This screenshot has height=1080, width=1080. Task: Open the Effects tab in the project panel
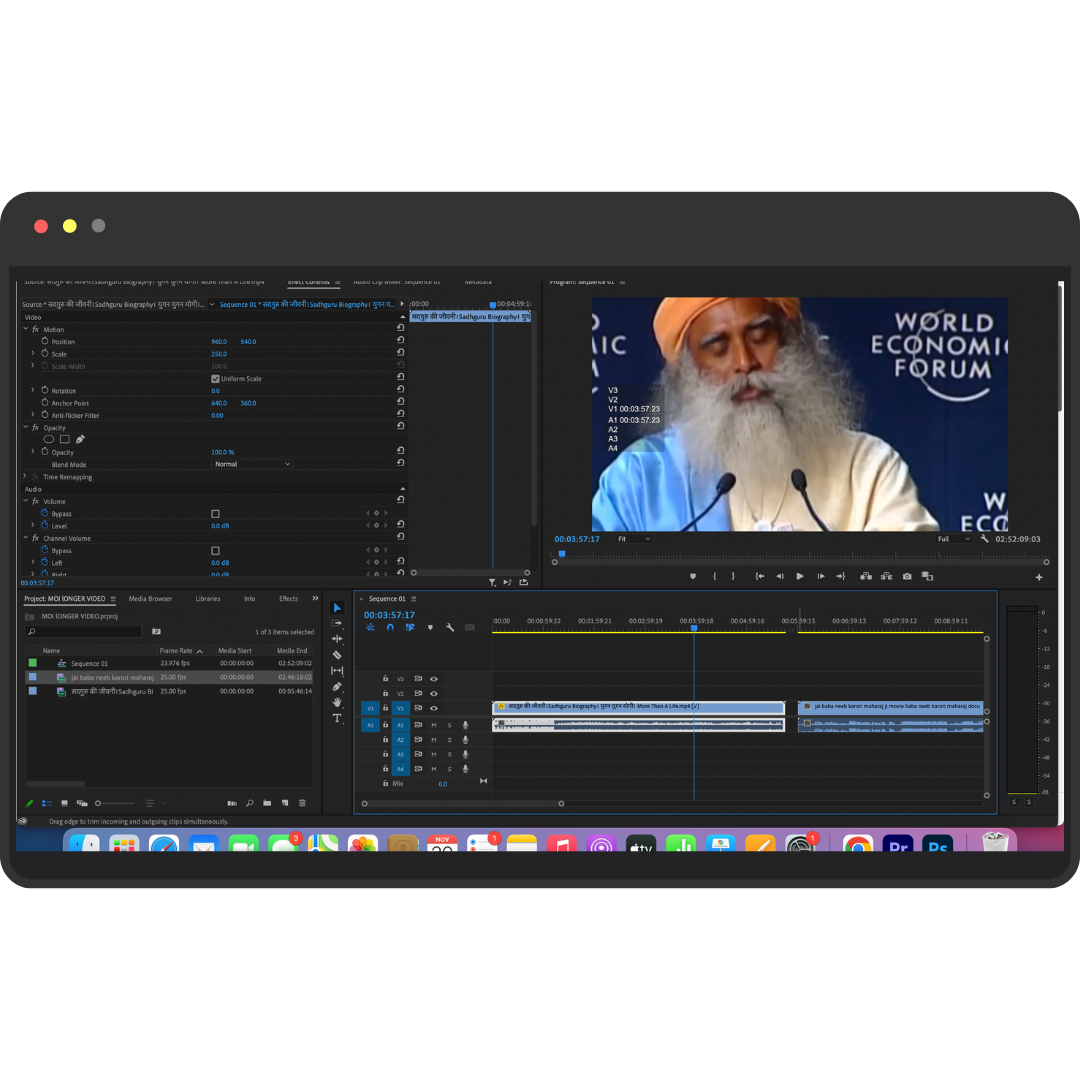pos(288,599)
